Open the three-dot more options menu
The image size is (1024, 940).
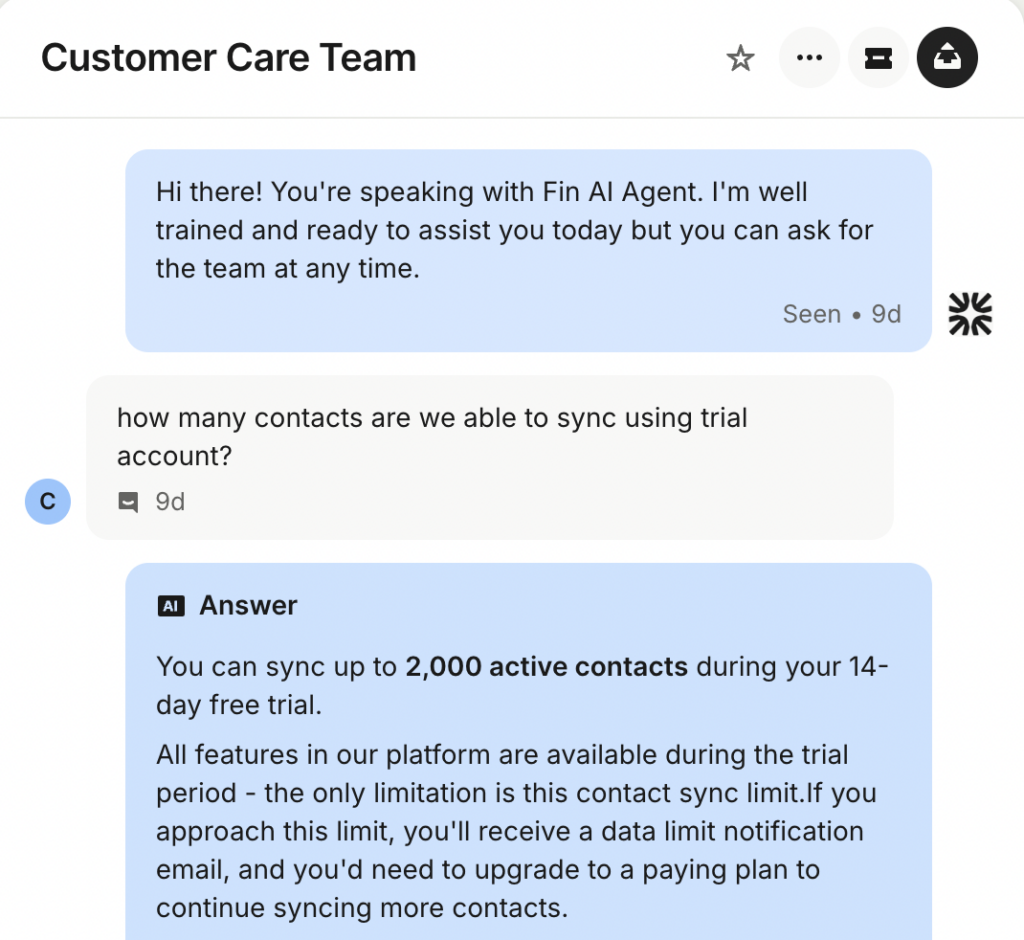(808, 58)
